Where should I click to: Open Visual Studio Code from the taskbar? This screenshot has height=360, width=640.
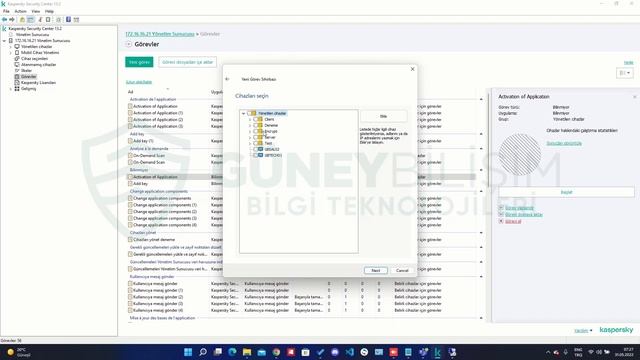pyautogui.click(x=350, y=352)
